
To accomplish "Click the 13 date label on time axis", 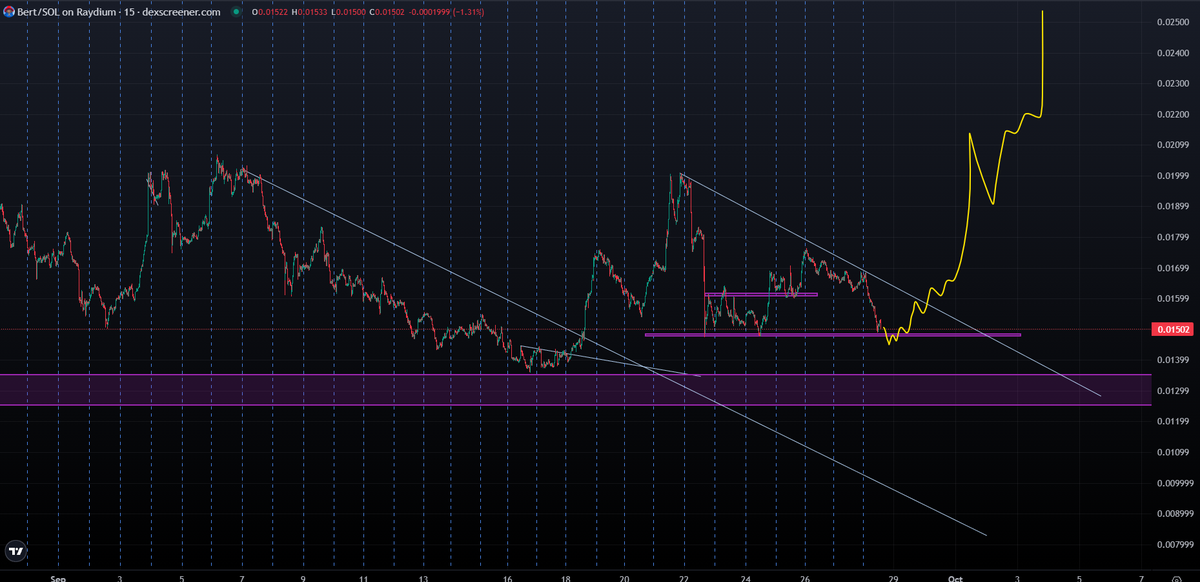I will 424,578.
